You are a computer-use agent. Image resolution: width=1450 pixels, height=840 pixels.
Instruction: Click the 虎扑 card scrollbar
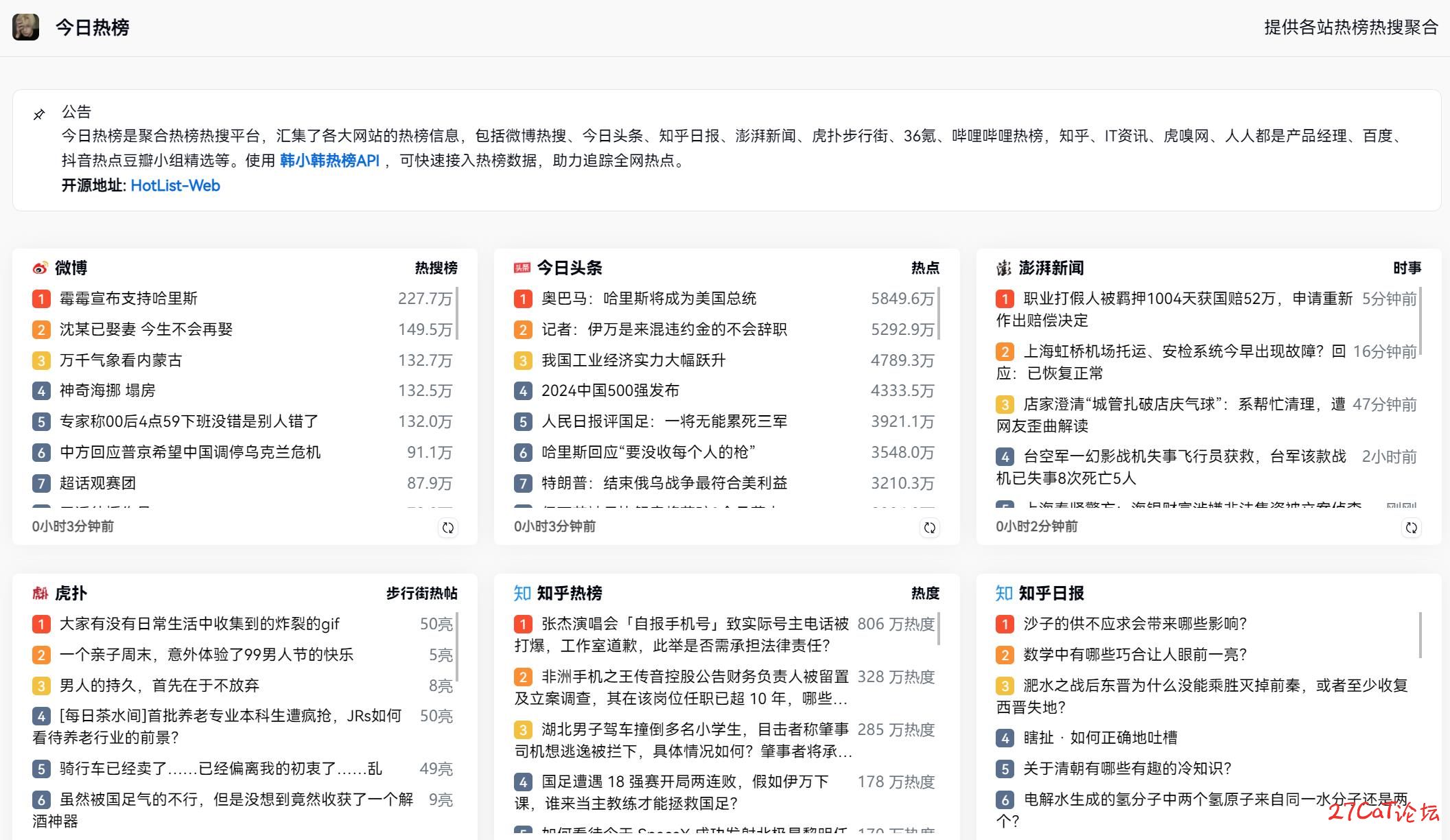pos(456,647)
